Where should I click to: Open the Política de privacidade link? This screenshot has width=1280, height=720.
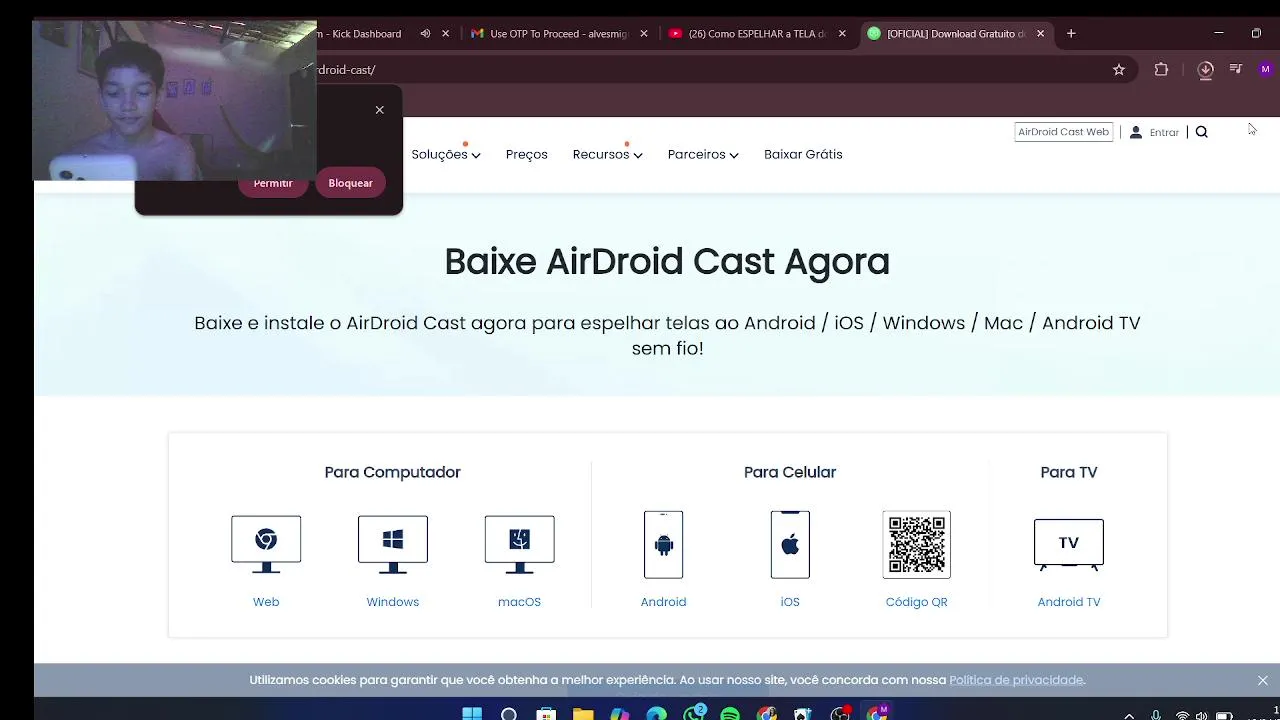(1016, 680)
